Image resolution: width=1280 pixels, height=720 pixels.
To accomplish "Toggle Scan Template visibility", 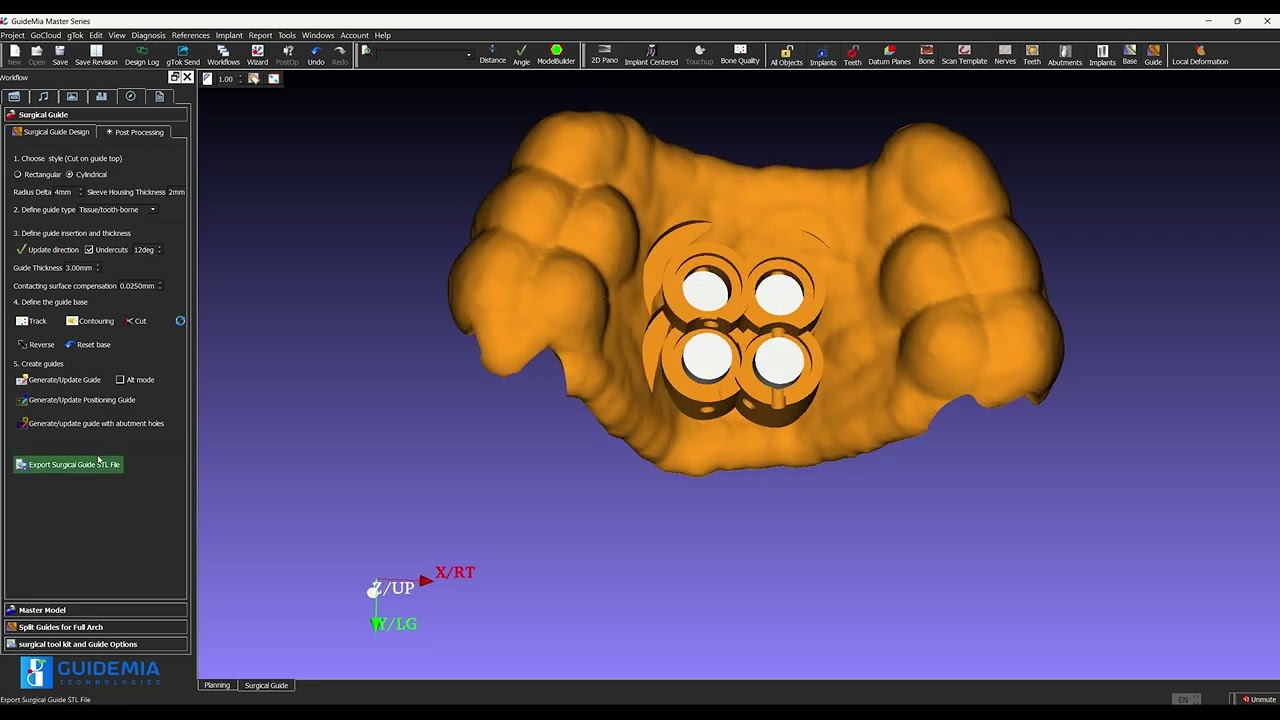I will pyautogui.click(x=964, y=54).
